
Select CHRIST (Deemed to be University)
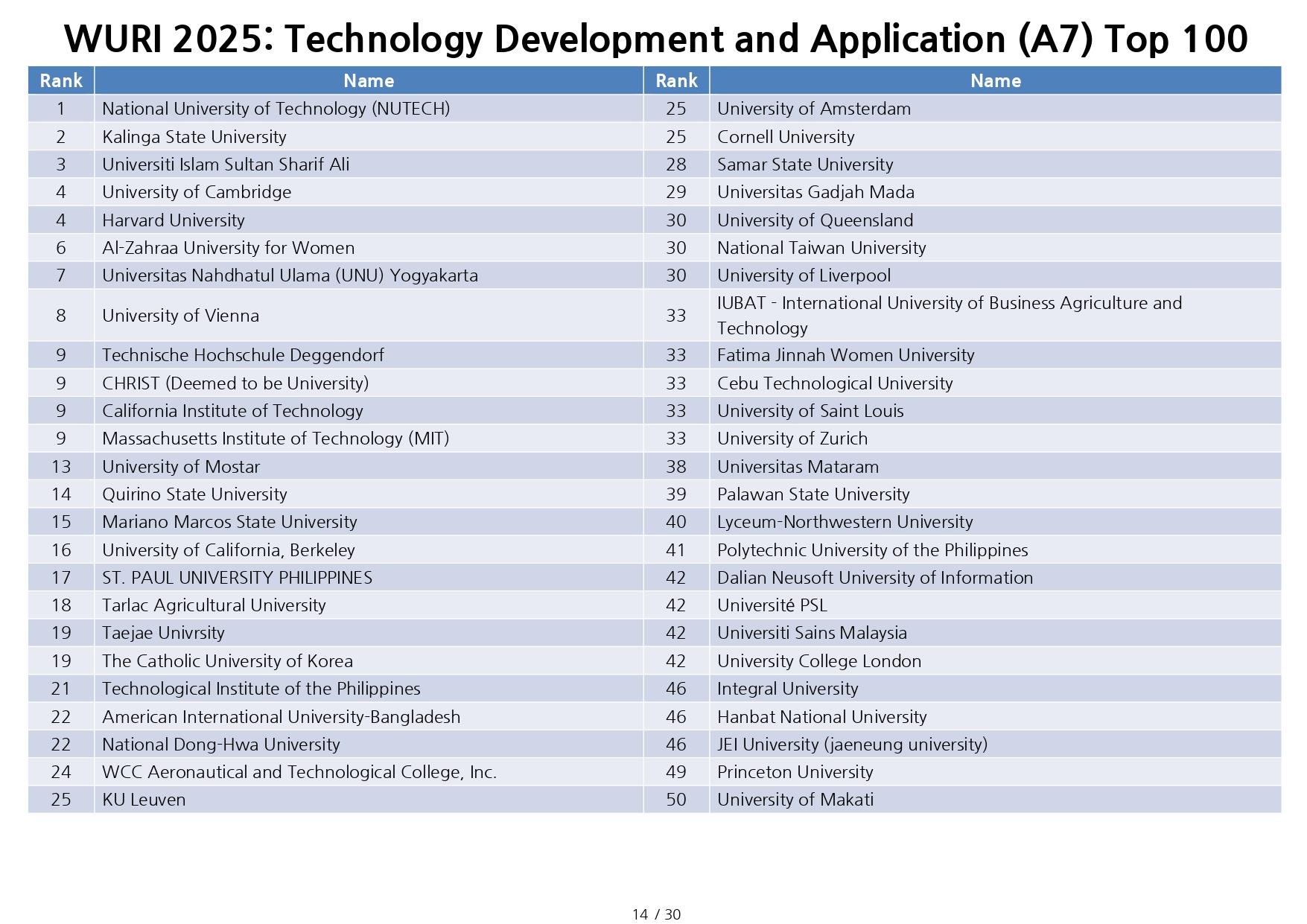(235, 383)
